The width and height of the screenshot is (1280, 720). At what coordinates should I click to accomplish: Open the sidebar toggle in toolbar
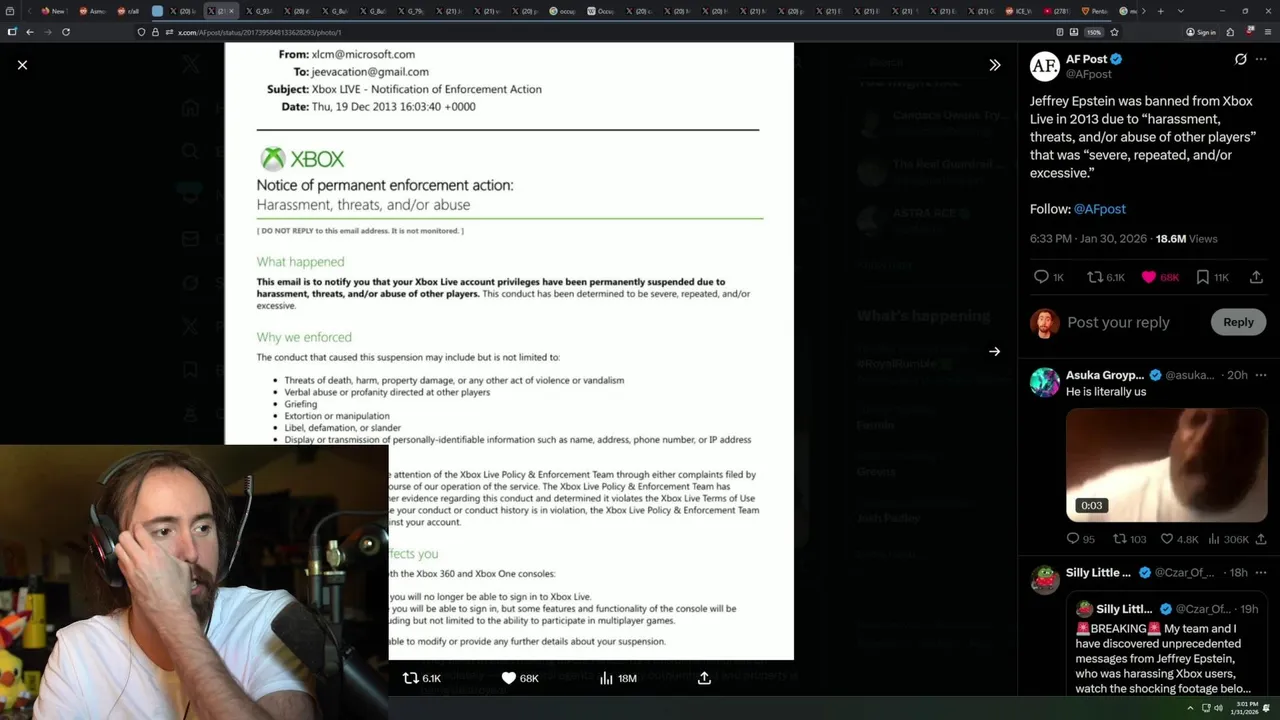[x=11, y=32]
